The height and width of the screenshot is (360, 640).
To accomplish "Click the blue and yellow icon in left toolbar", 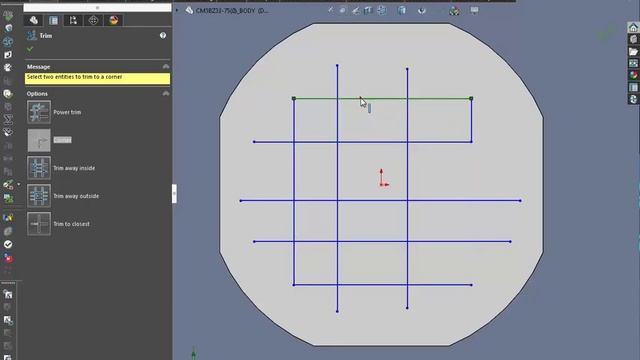I will [8, 218].
